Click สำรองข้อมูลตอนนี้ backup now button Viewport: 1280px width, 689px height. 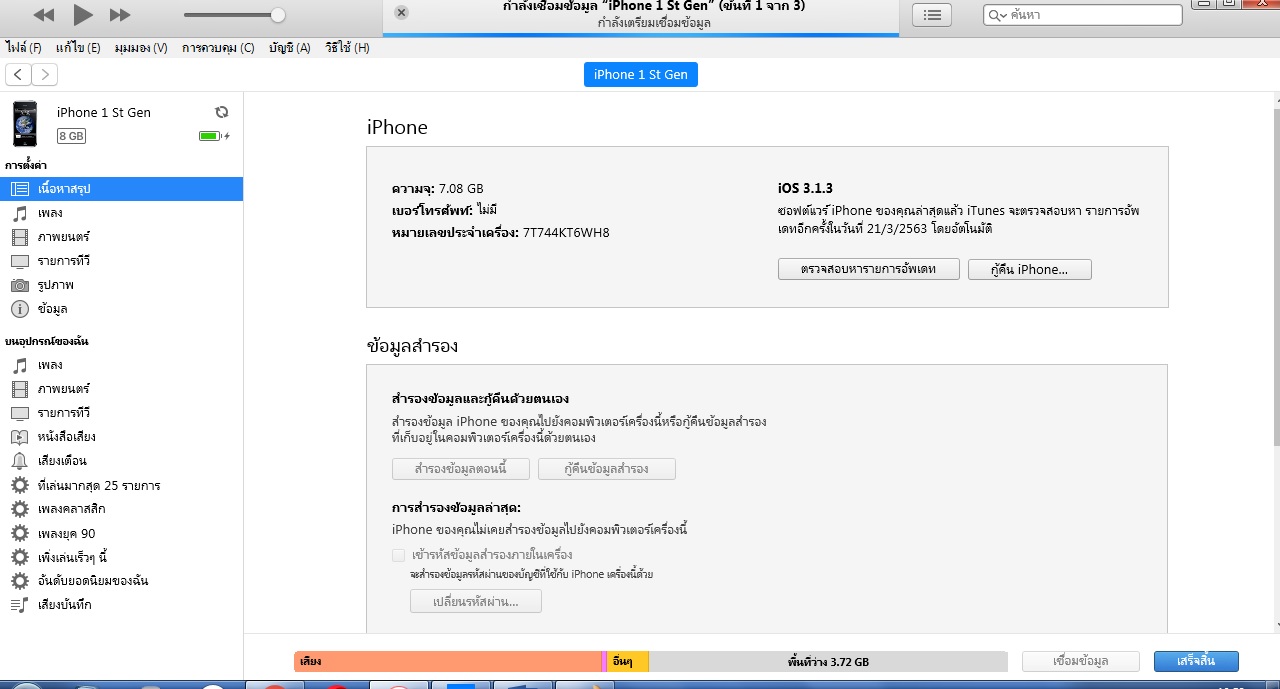(x=461, y=469)
